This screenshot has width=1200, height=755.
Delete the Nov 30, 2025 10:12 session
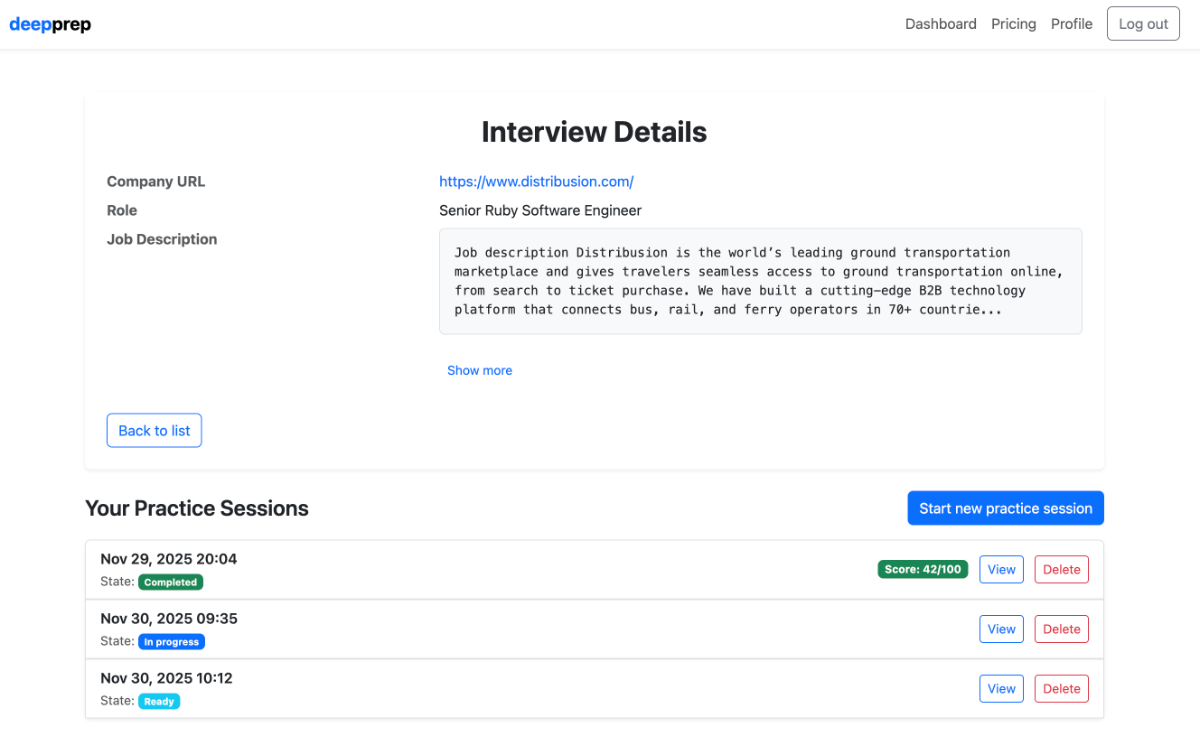[x=1061, y=688]
